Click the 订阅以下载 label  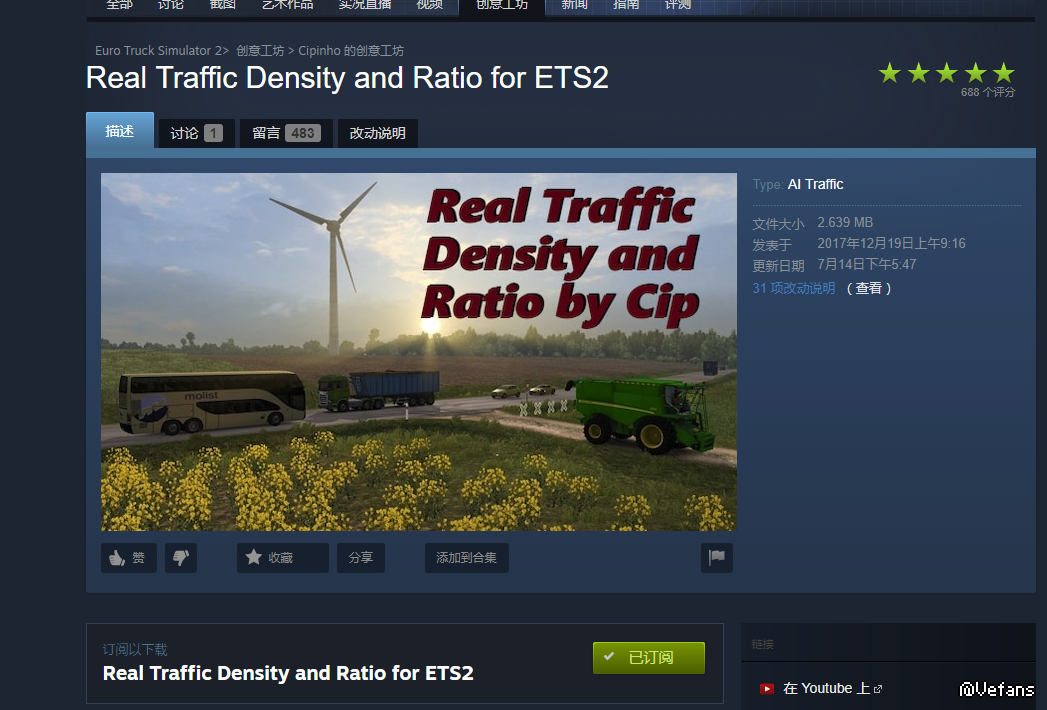point(135,649)
